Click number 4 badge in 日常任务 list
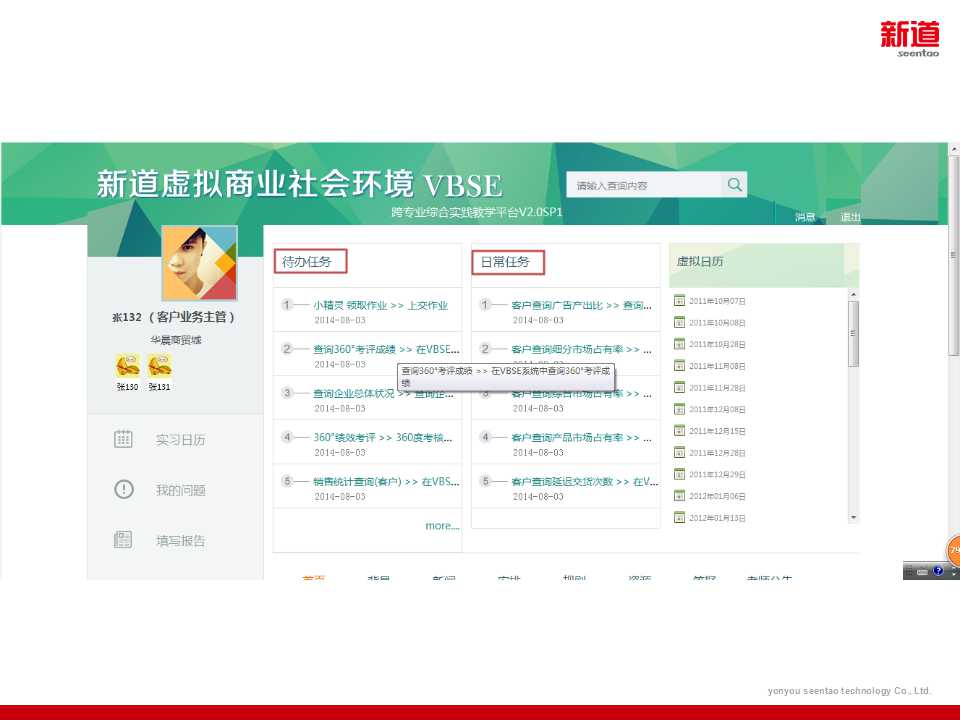 (x=485, y=437)
